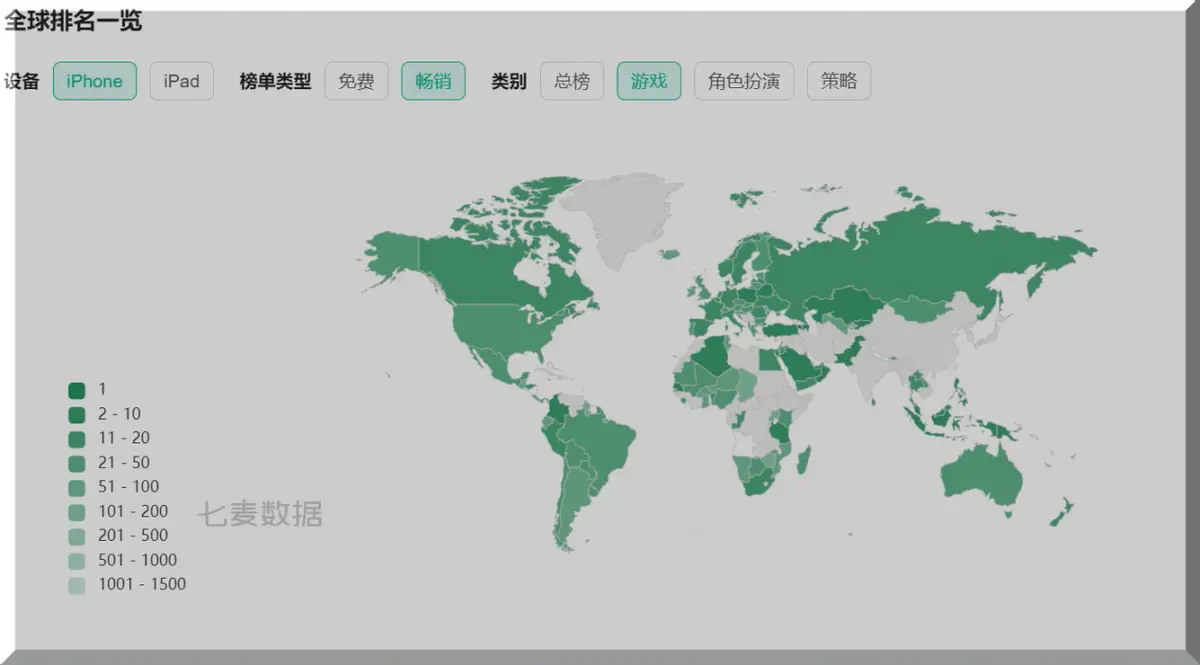Click the 51 - 100 legend entry

[x=77, y=487]
